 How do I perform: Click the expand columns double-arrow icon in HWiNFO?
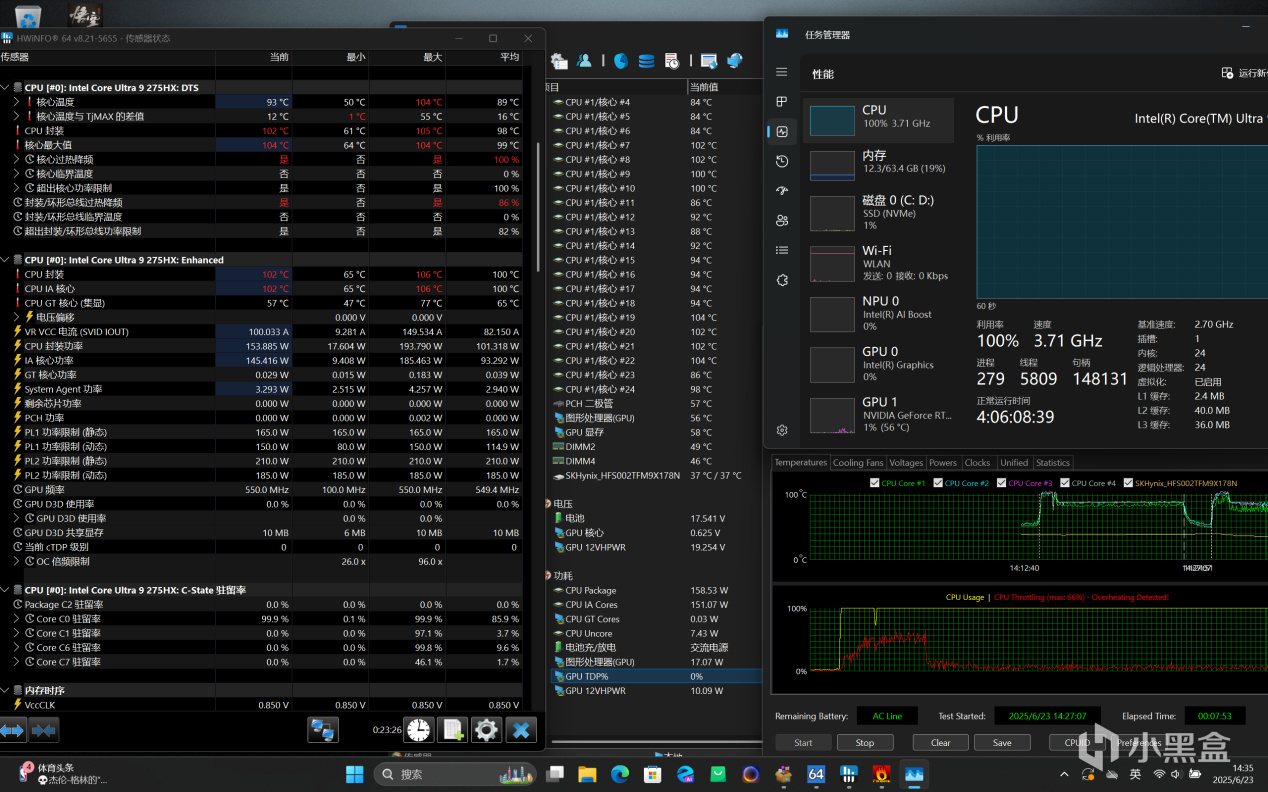[12, 731]
